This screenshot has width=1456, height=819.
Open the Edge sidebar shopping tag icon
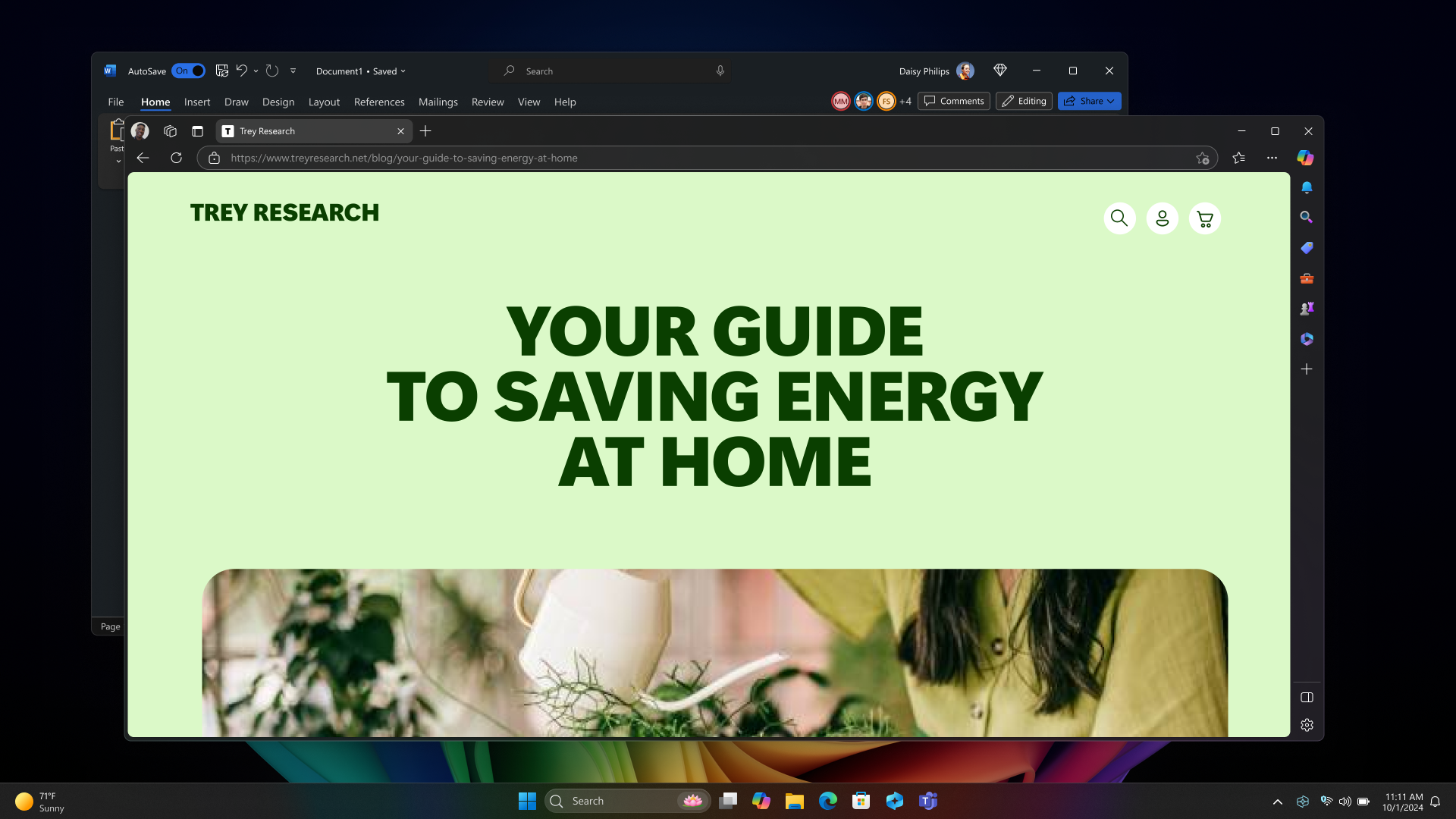[1307, 248]
